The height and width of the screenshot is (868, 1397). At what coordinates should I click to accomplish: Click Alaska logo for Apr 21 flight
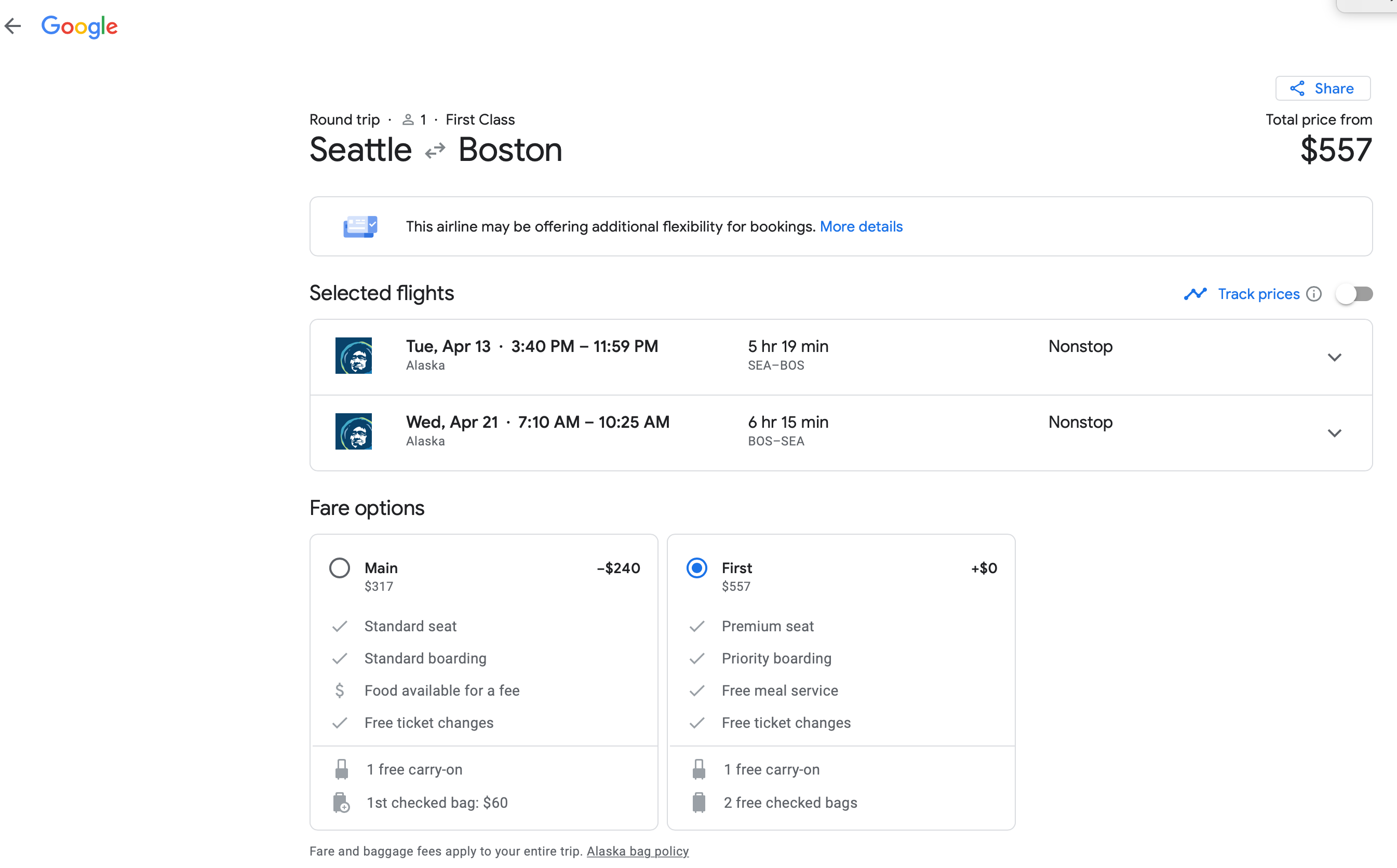click(x=353, y=432)
